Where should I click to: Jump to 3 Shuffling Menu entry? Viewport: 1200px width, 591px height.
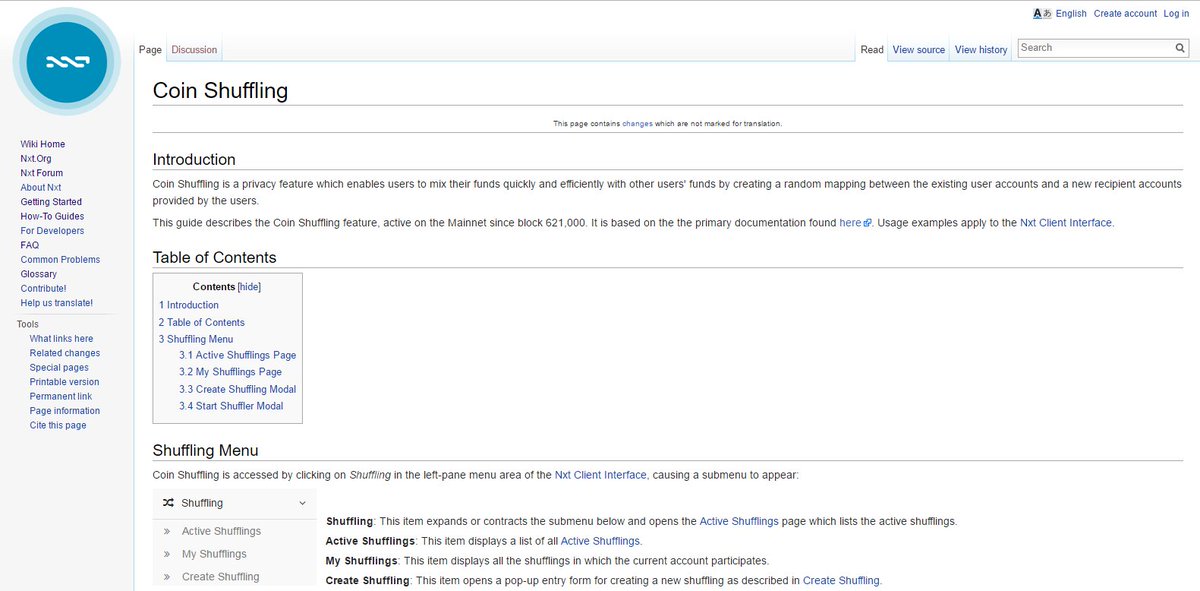tap(196, 339)
